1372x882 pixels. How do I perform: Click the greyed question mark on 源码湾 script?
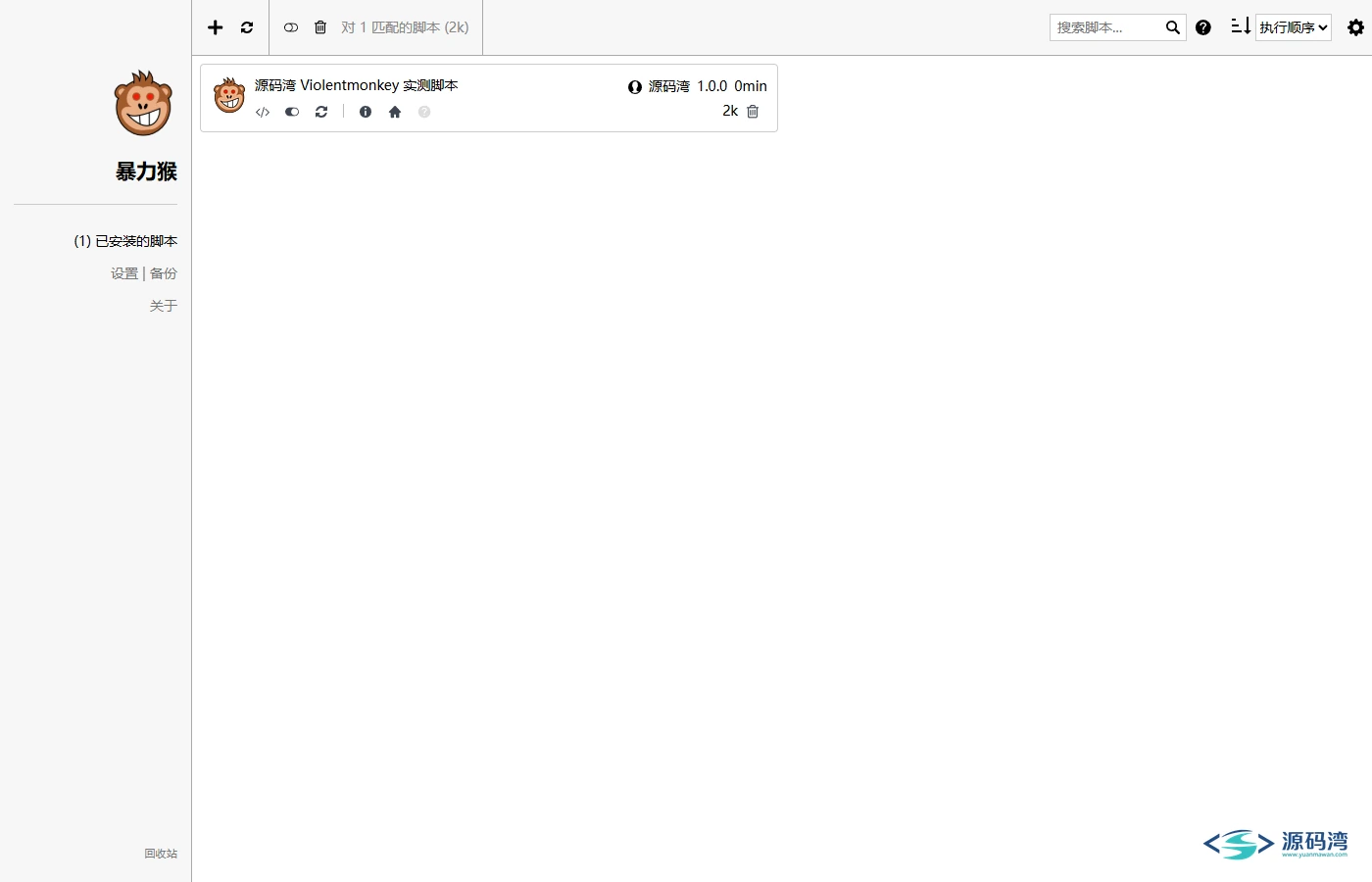click(x=424, y=112)
